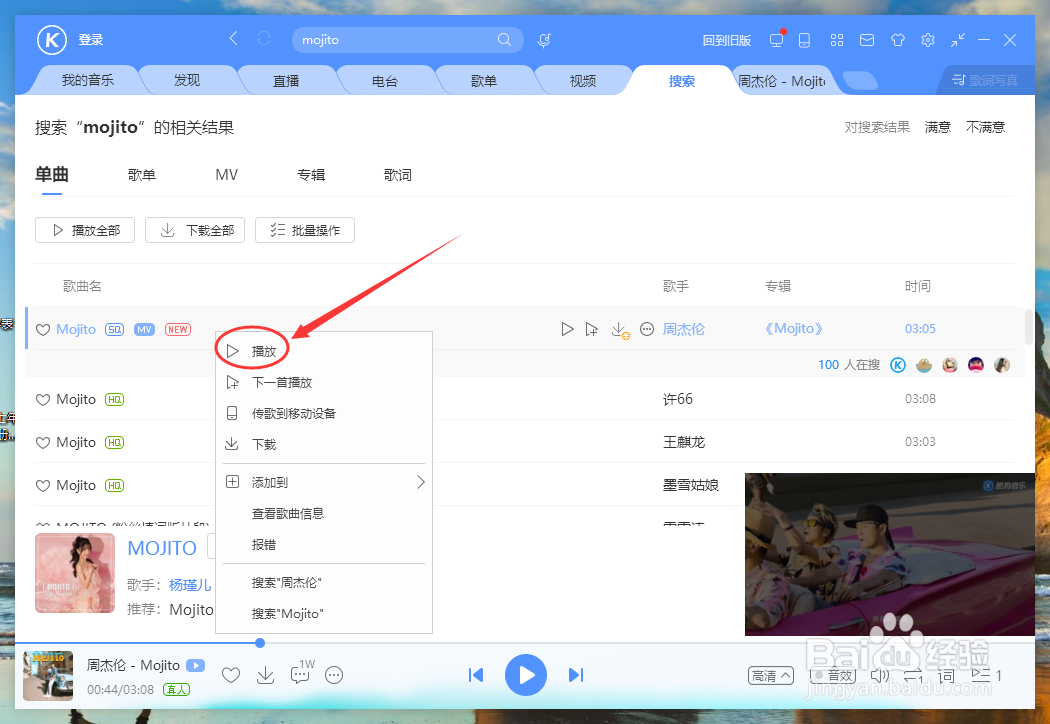Click the MV video preview thumbnail
Viewport: 1050px width, 724px height.
[x=890, y=555]
